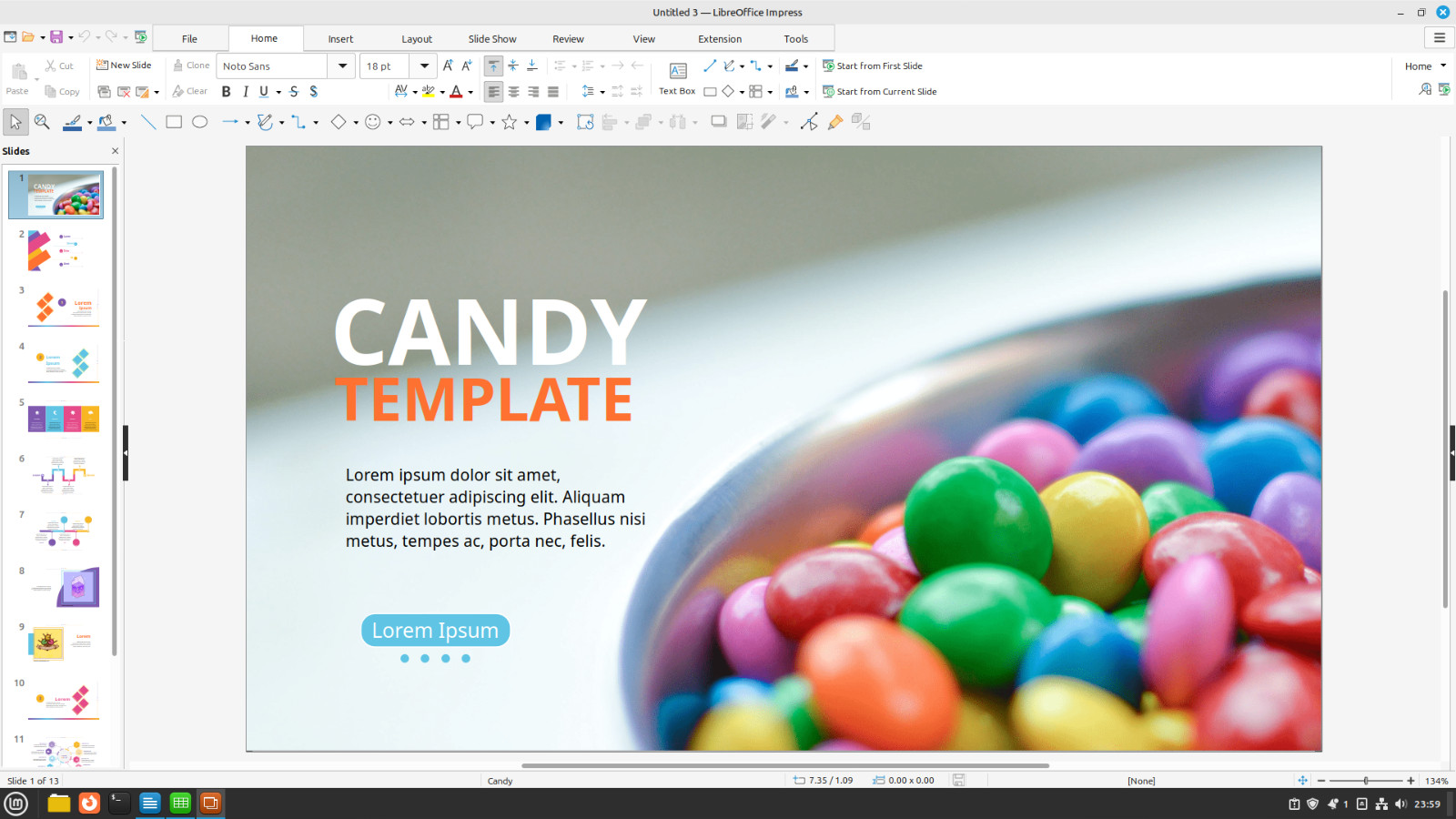Open the 18 pt font size dropdown
This screenshot has width=1456, height=819.
(x=424, y=66)
